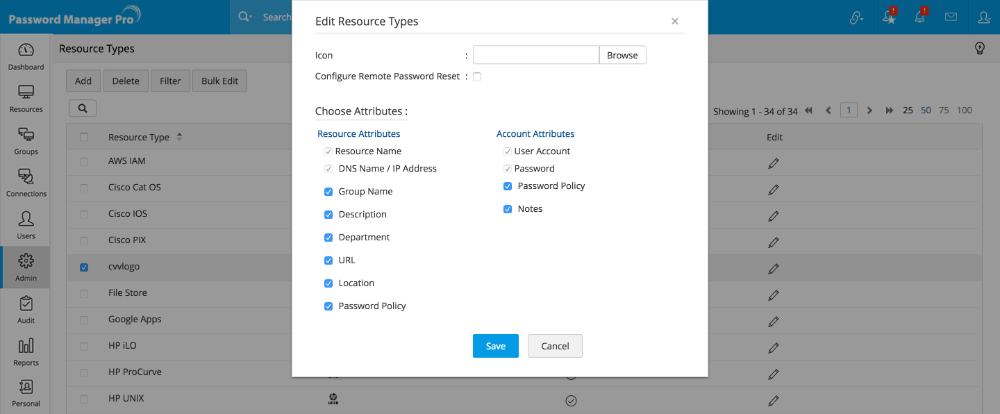Screen dimensions: 1000x414
Task: Click the search magnifier icon above table
Action: 82,108
